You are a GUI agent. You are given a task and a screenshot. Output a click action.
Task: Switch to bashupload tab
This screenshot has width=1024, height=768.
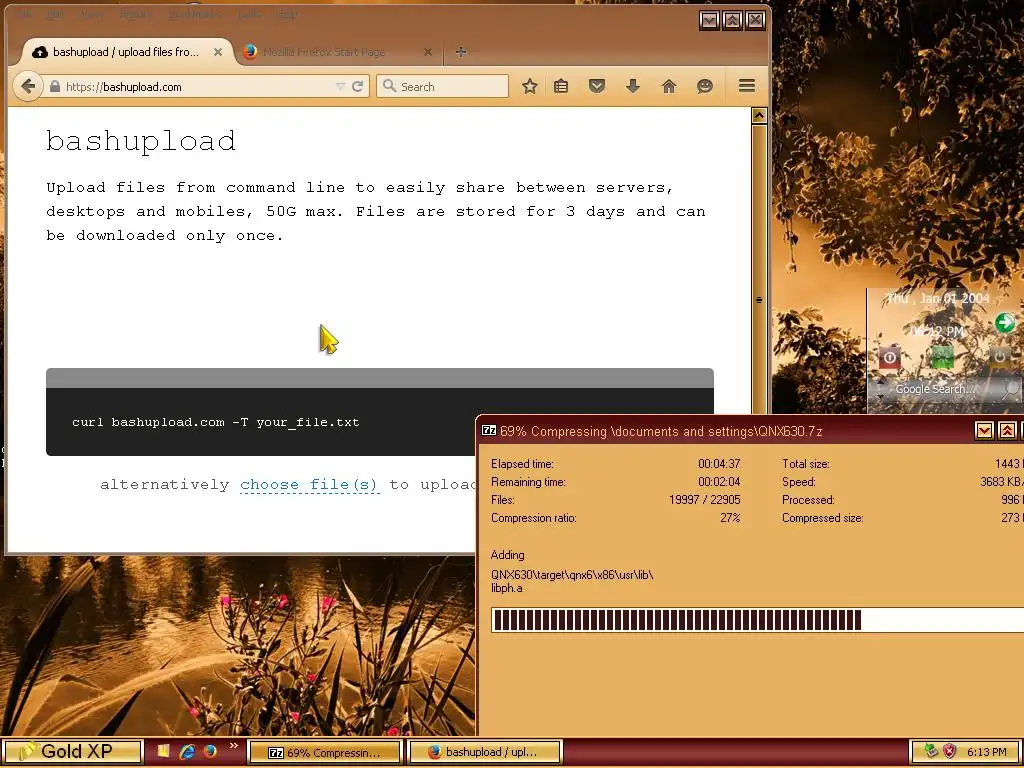coord(125,52)
